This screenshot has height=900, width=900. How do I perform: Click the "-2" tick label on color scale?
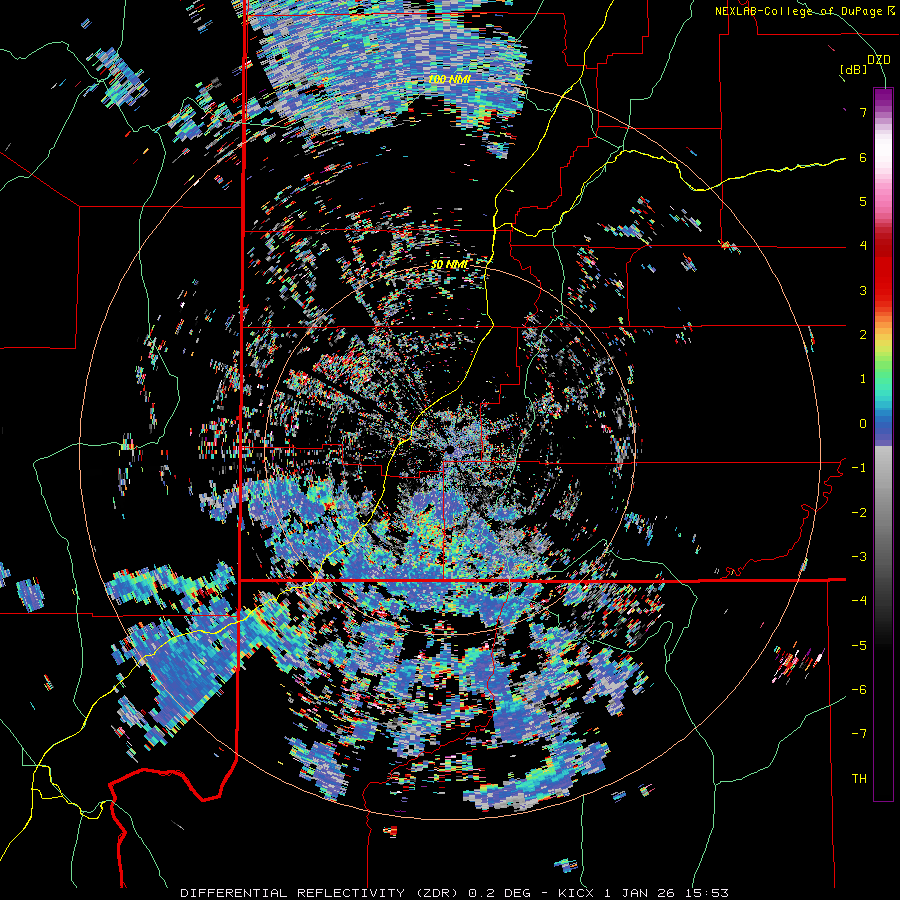tap(859, 513)
